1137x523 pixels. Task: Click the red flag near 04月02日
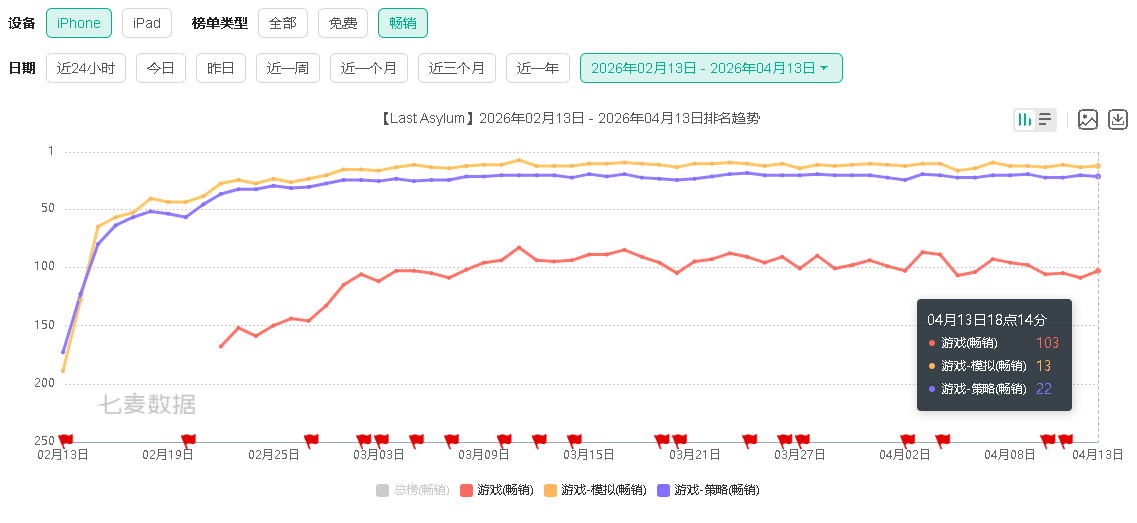click(x=908, y=440)
